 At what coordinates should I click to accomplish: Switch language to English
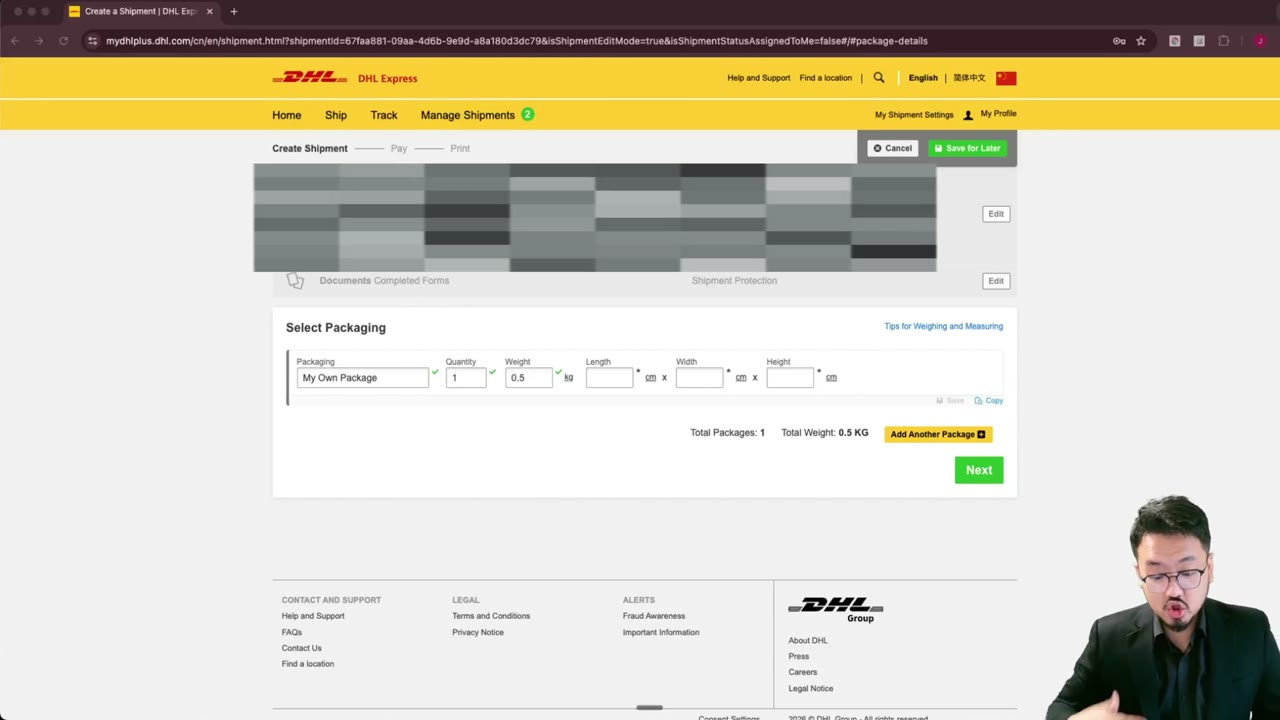tap(923, 78)
